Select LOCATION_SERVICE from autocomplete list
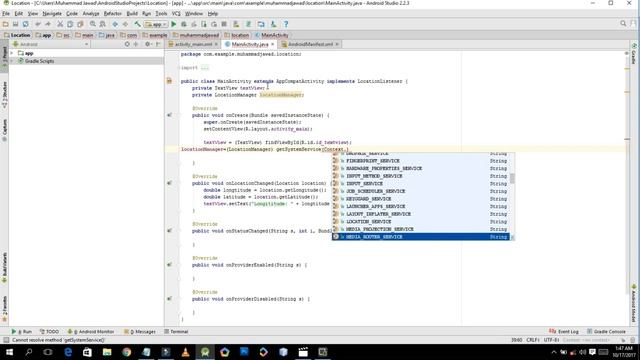The image size is (640, 360). [420, 222]
